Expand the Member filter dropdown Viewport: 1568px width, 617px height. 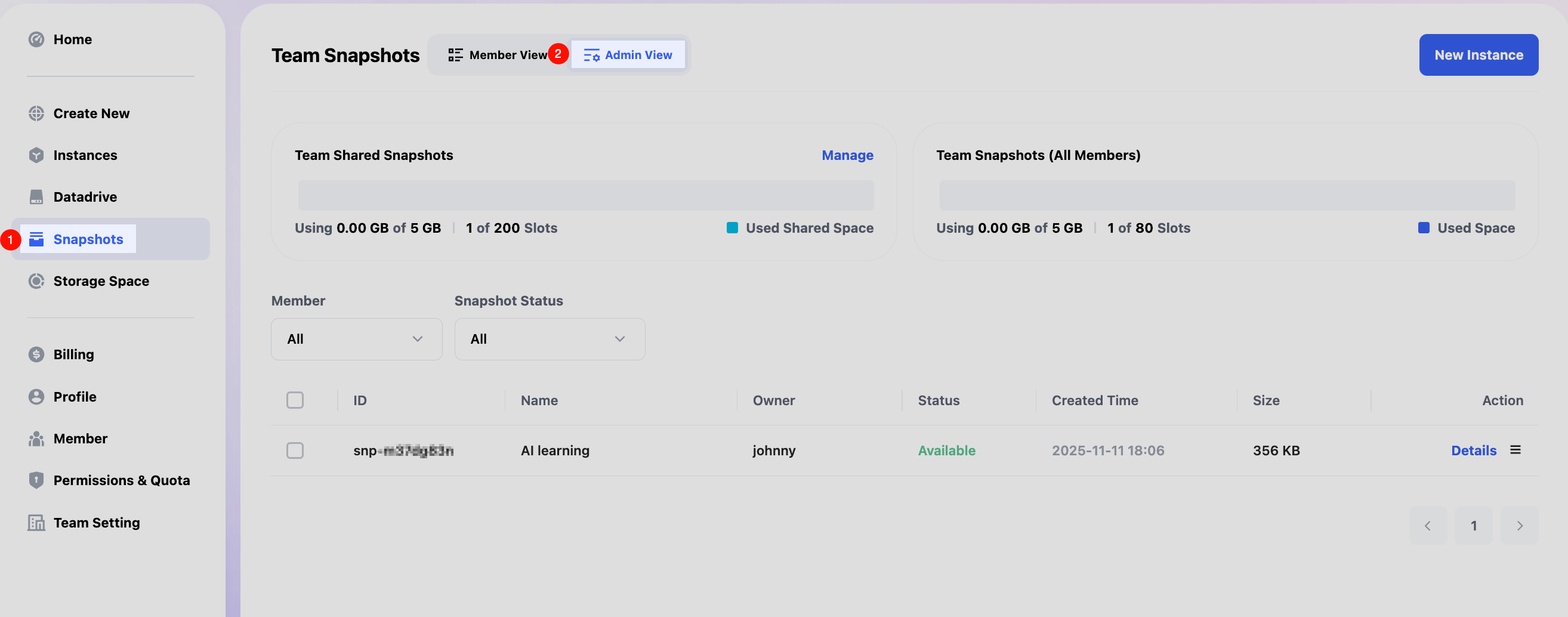point(356,340)
